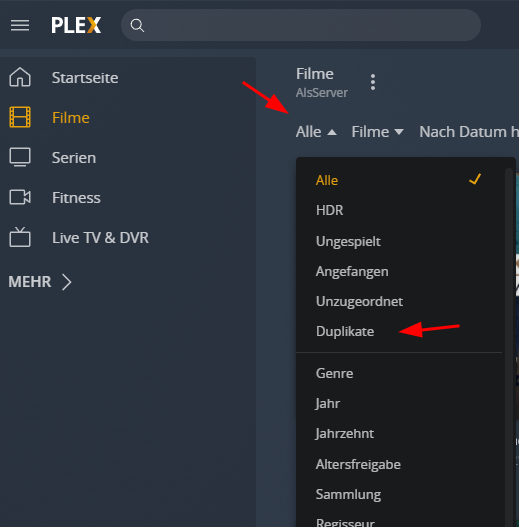Choose HDR from the filter list
Screen dimensions: 519x527
[x=329, y=210]
